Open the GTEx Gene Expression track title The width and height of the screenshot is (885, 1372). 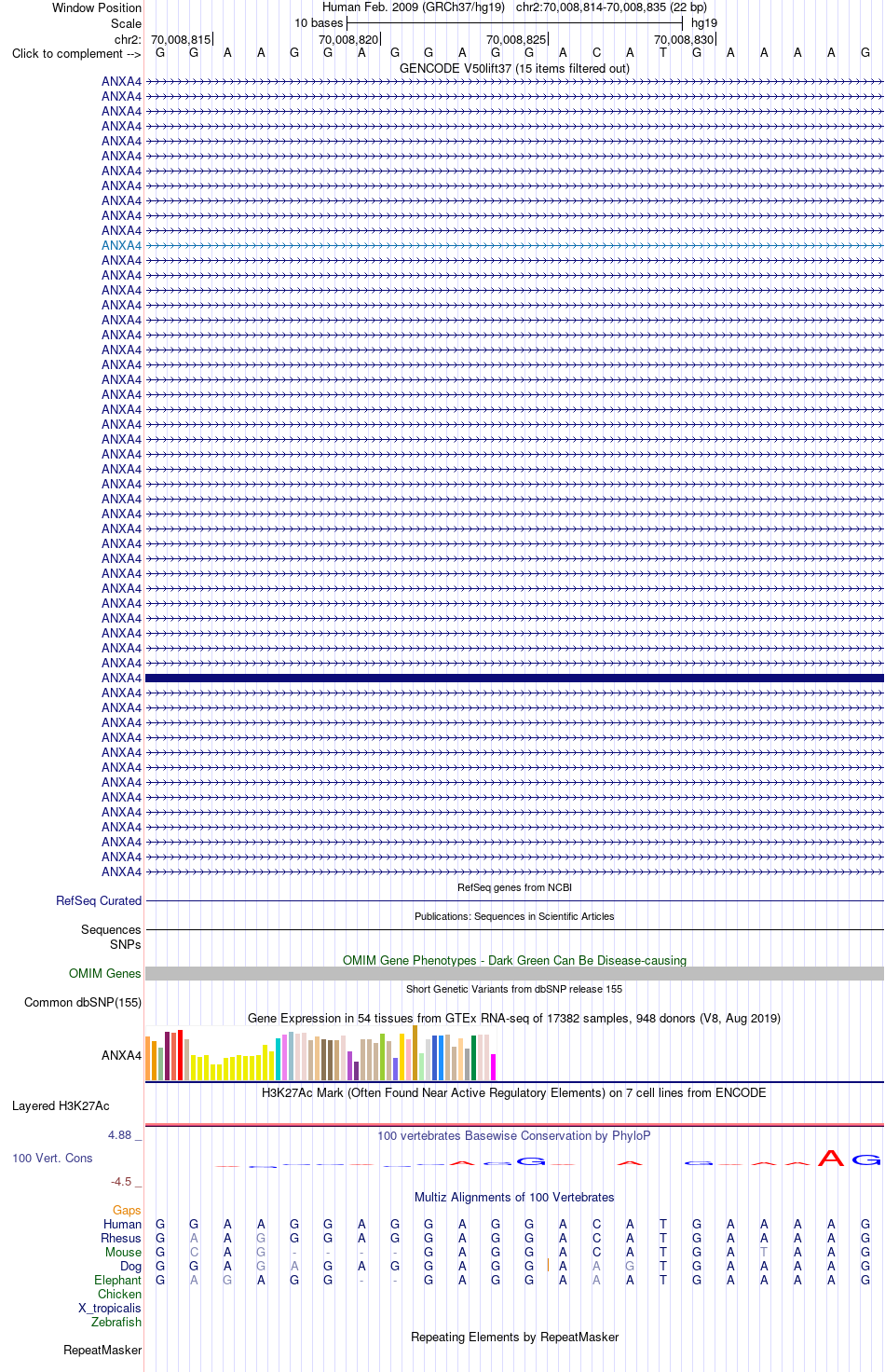[514, 1018]
